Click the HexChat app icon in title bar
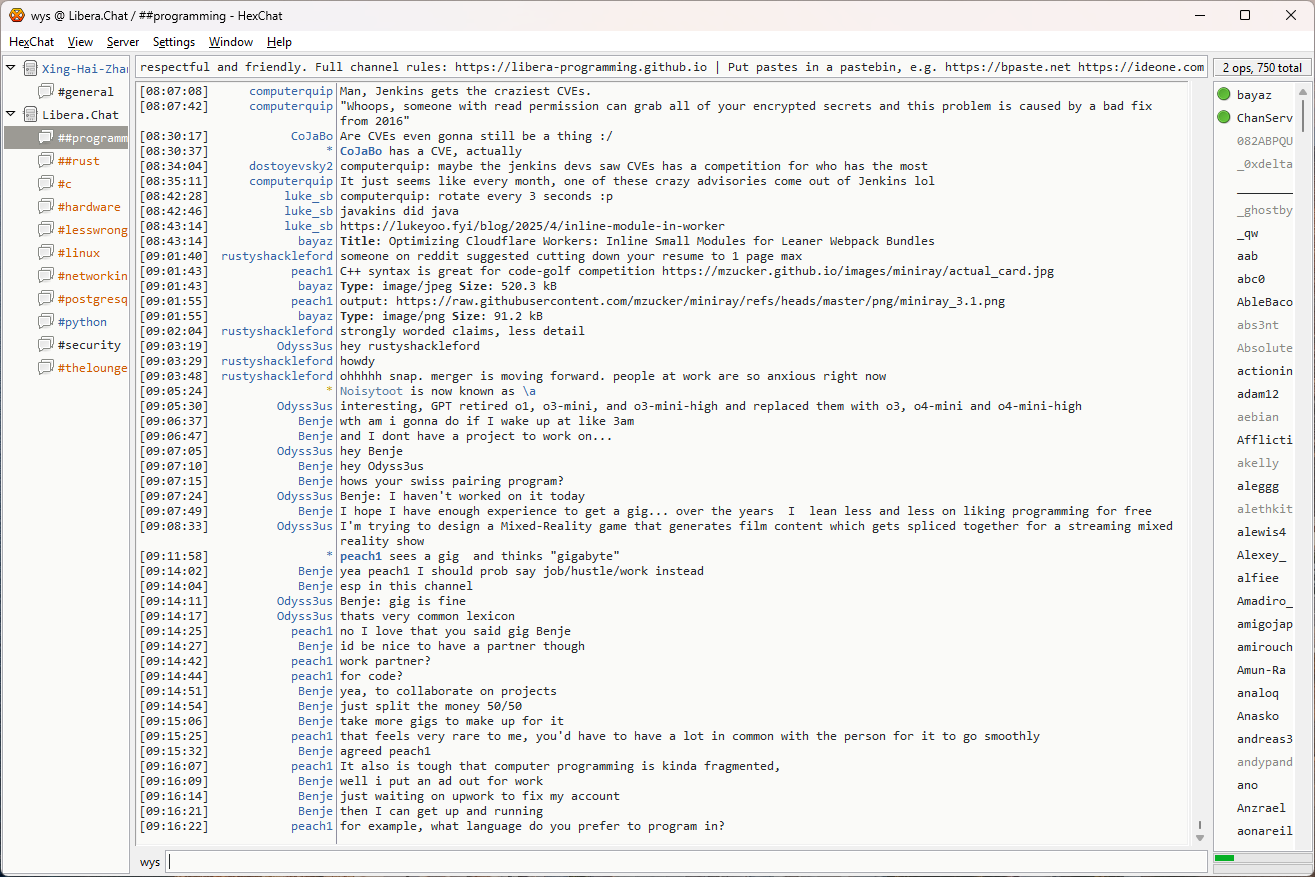The height and width of the screenshot is (877, 1315). click(16, 15)
